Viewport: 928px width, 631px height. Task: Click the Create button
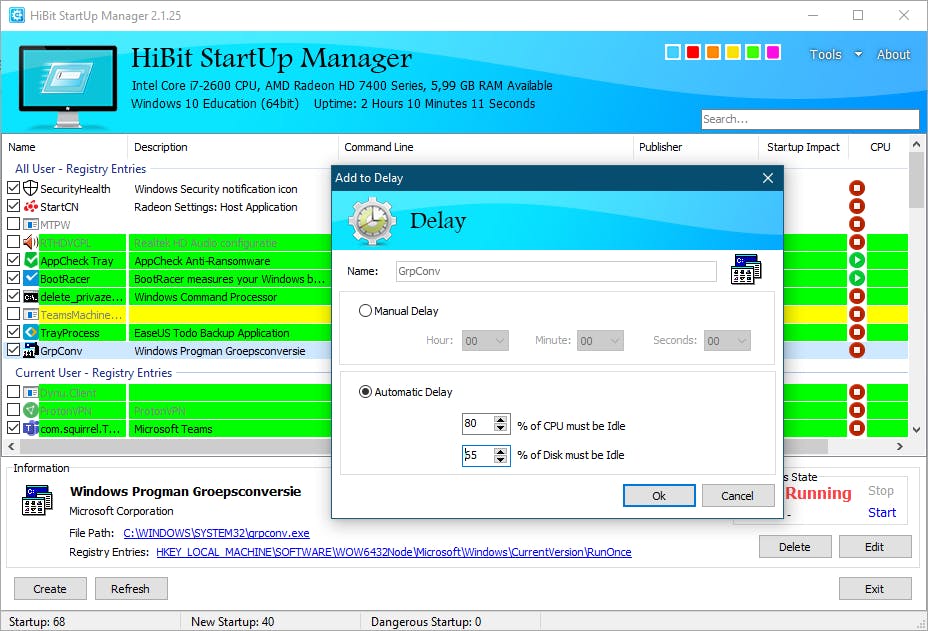(50, 588)
